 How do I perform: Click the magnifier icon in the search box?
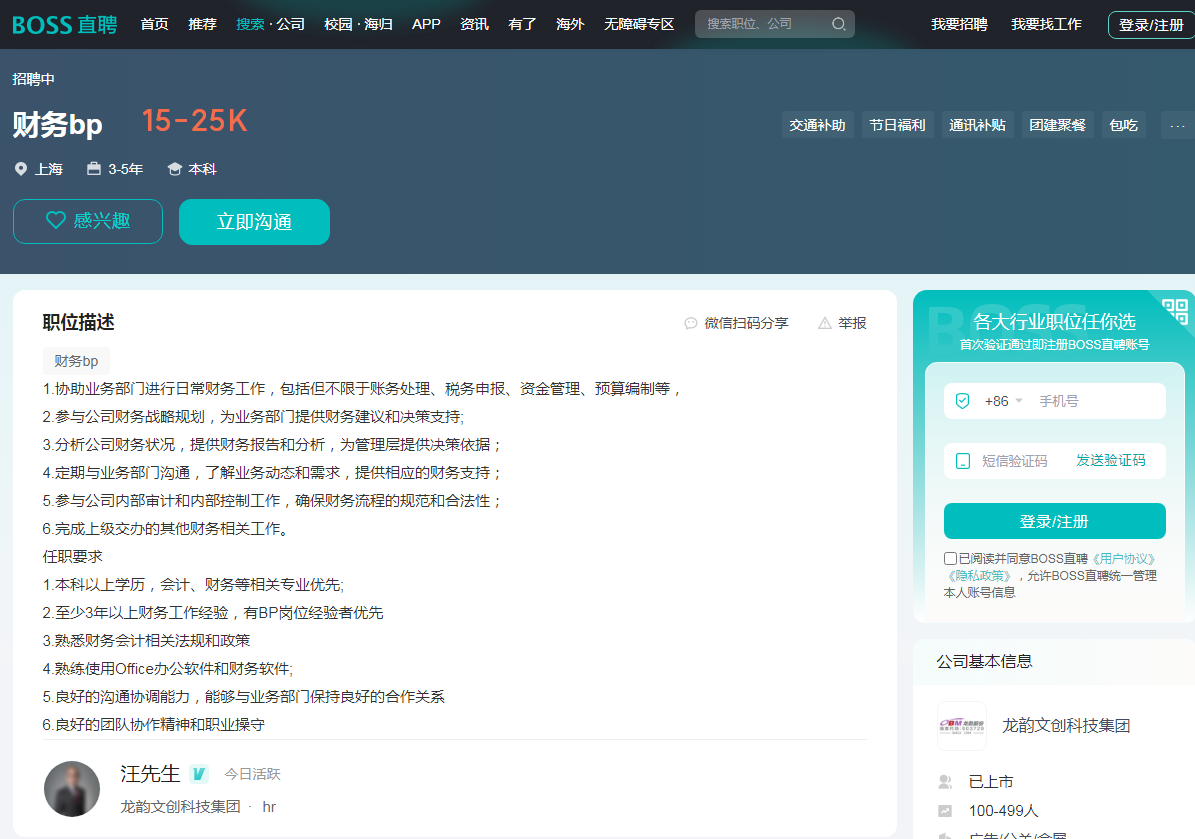click(x=838, y=23)
